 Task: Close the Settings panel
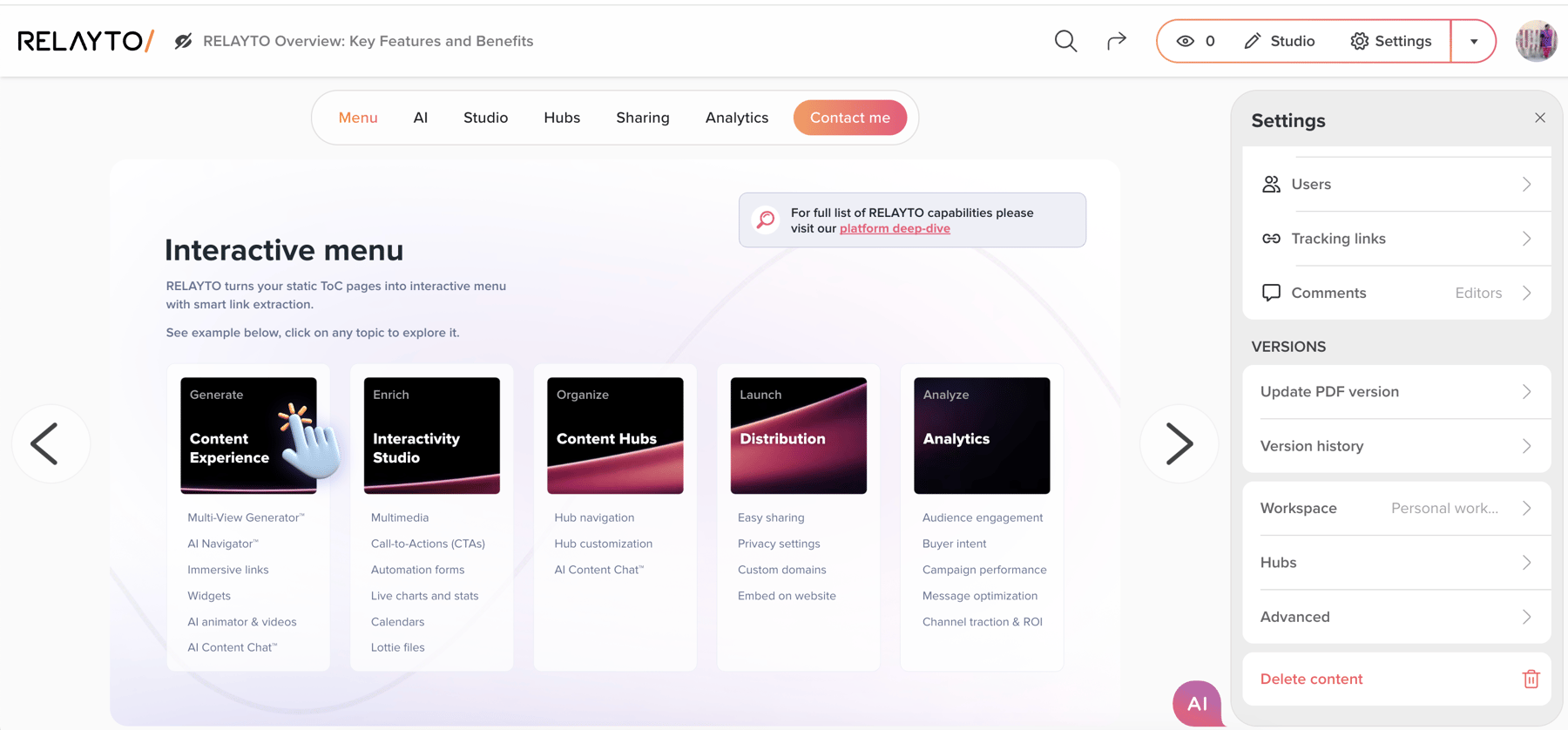tap(1540, 118)
